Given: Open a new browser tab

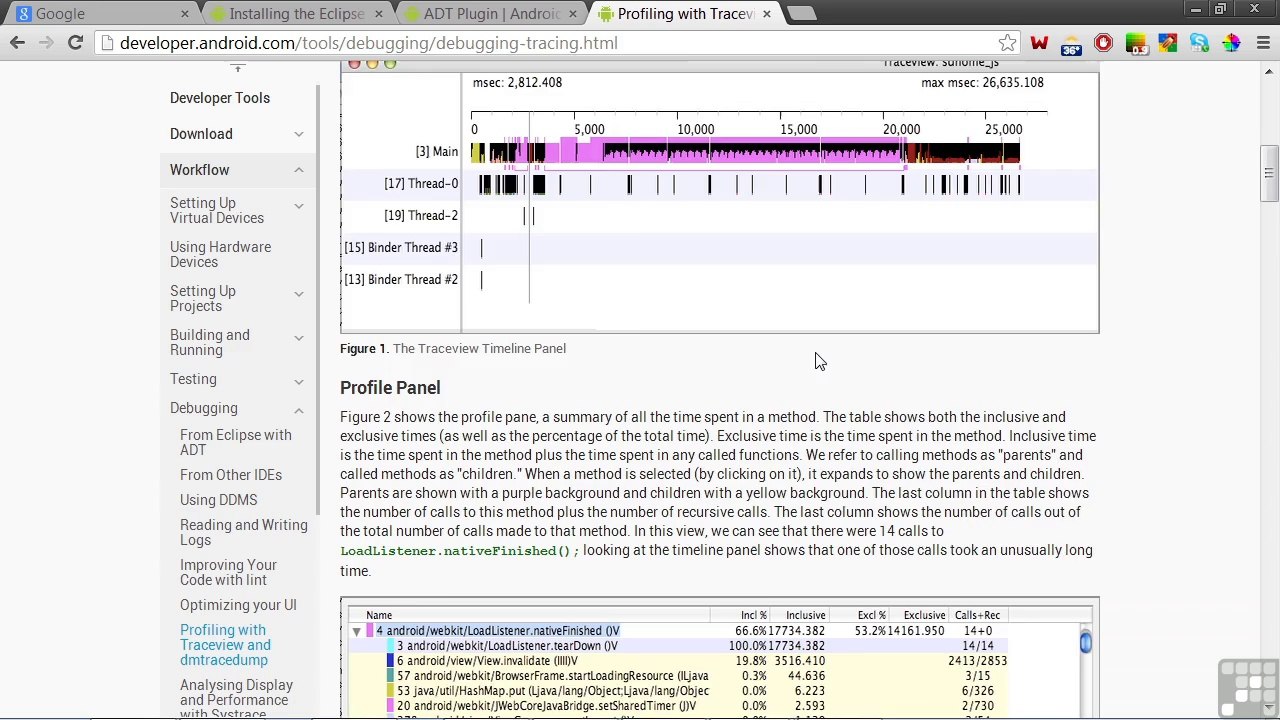Looking at the screenshot, I should (x=802, y=14).
